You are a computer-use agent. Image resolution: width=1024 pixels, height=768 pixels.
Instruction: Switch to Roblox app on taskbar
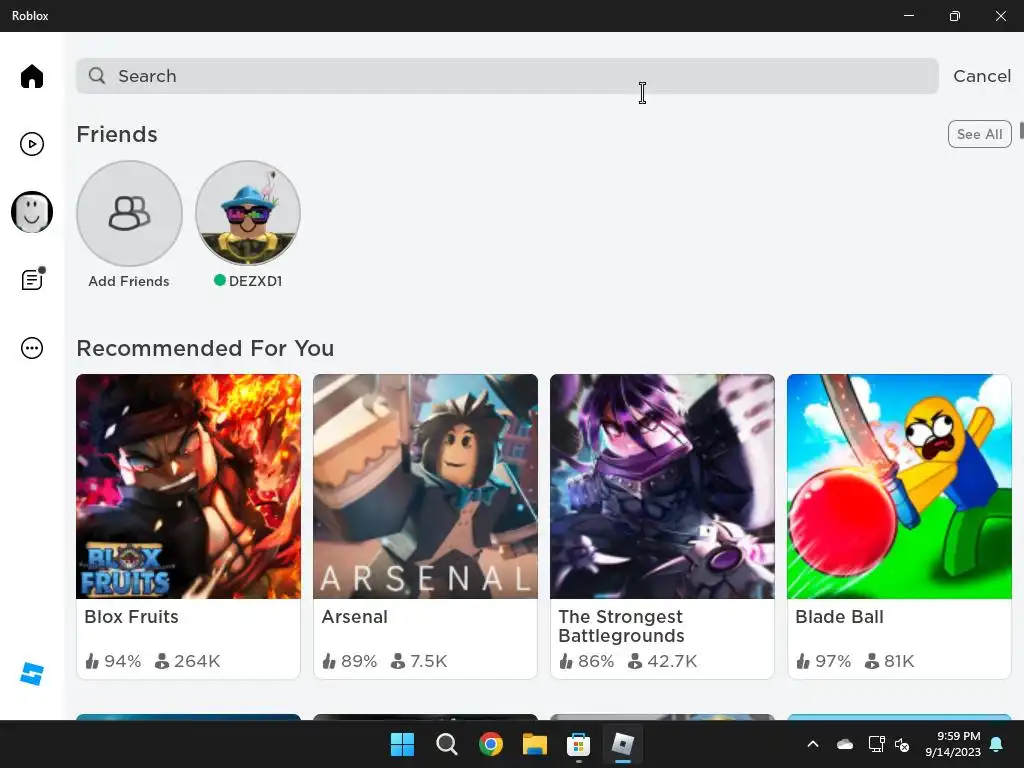pos(622,744)
